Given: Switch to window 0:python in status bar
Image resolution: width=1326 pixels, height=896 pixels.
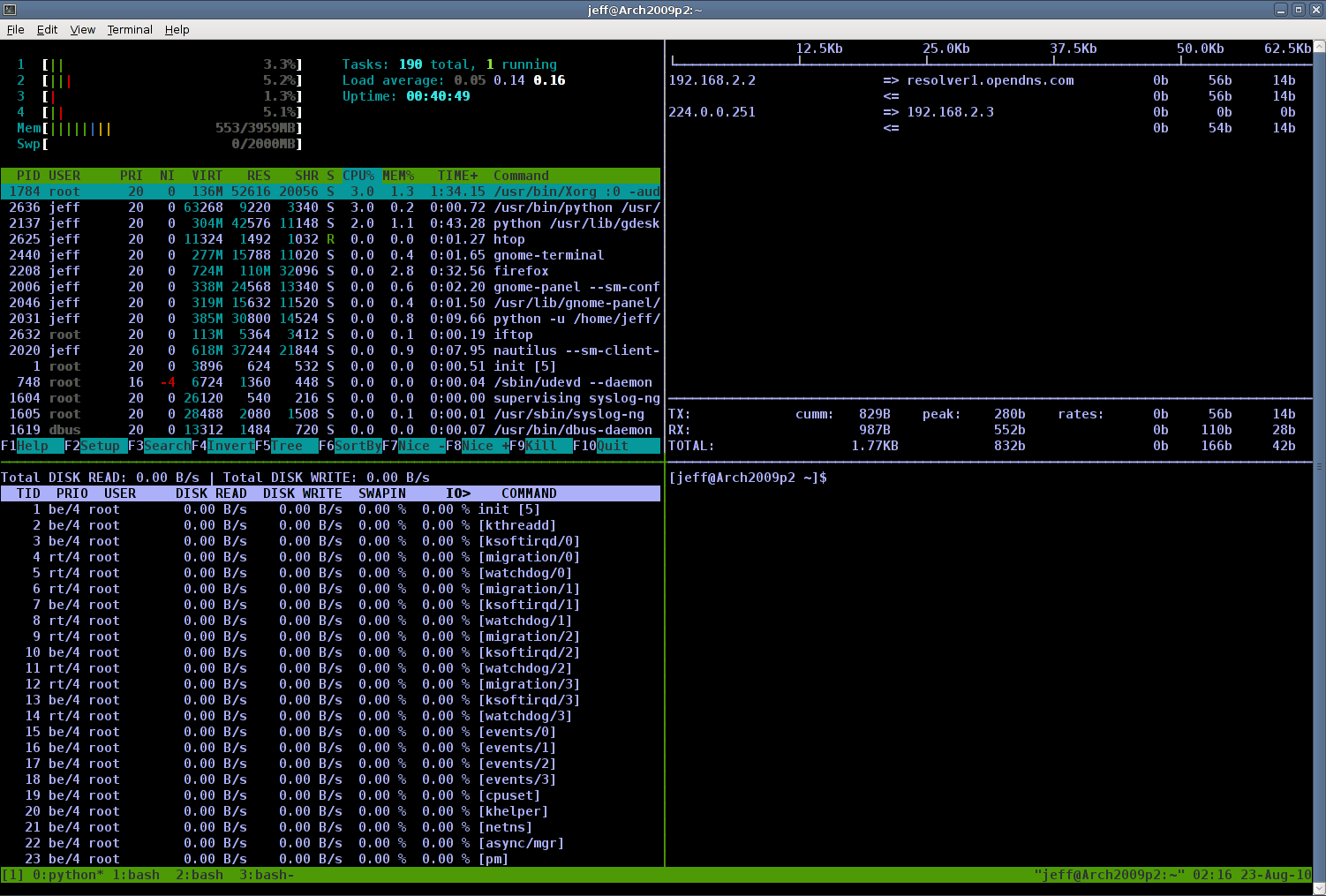Looking at the screenshot, I should pyautogui.click(x=69, y=875).
